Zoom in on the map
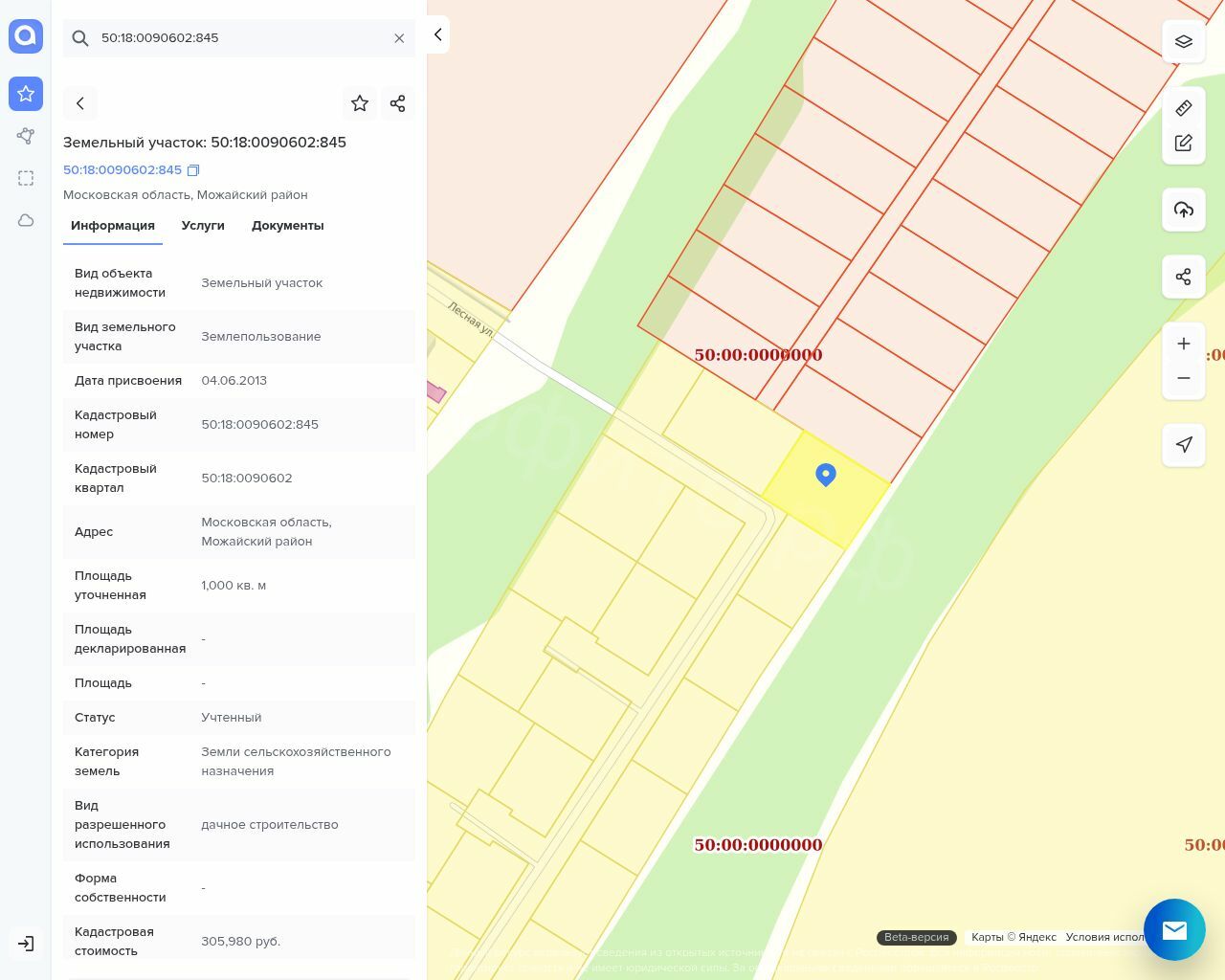The image size is (1225, 980). click(1184, 344)
